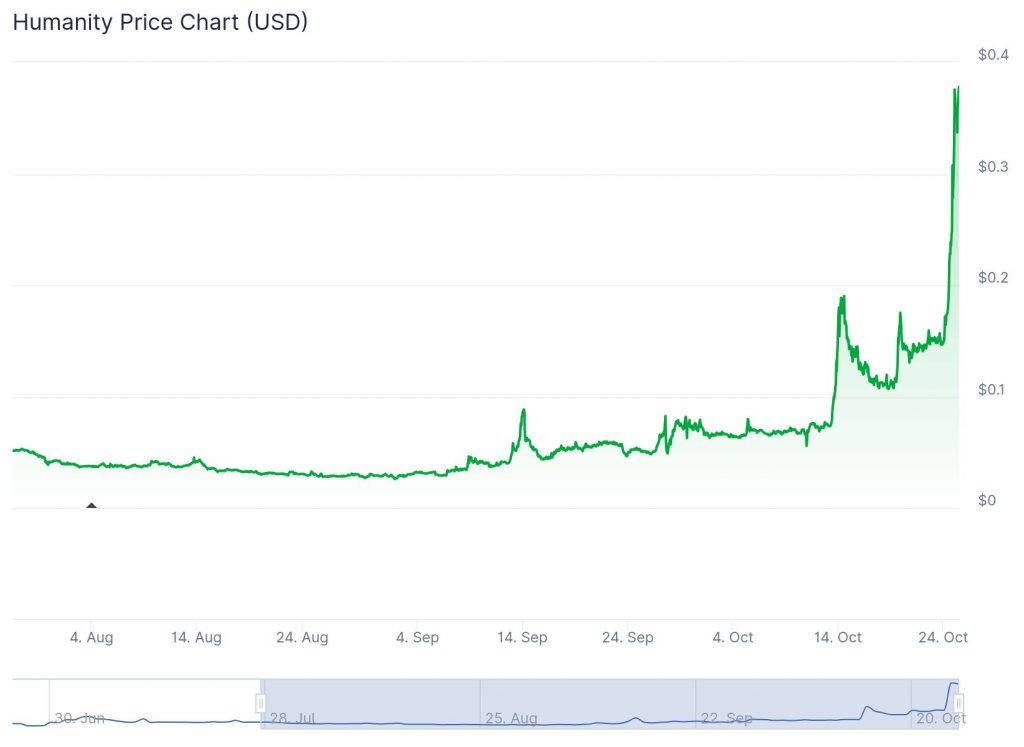This screenshot has height=747, width=1024.
Task: Click the 4. Aug x-axis date label
Action: 91,637
